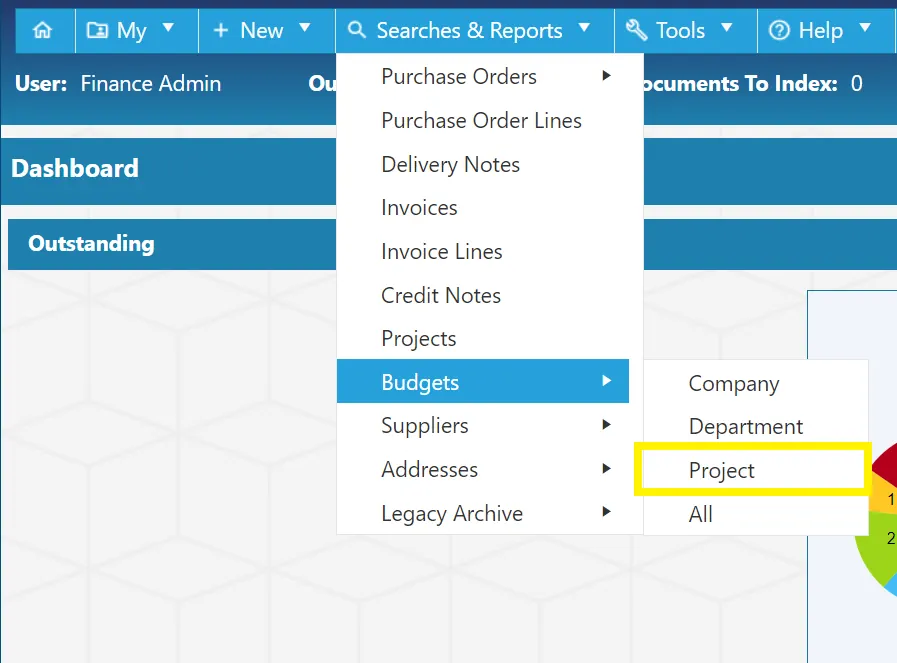Collapse the Searches & Reports dropdown arrow
This screenshot has width=897, height=663.
pos(584,27)
